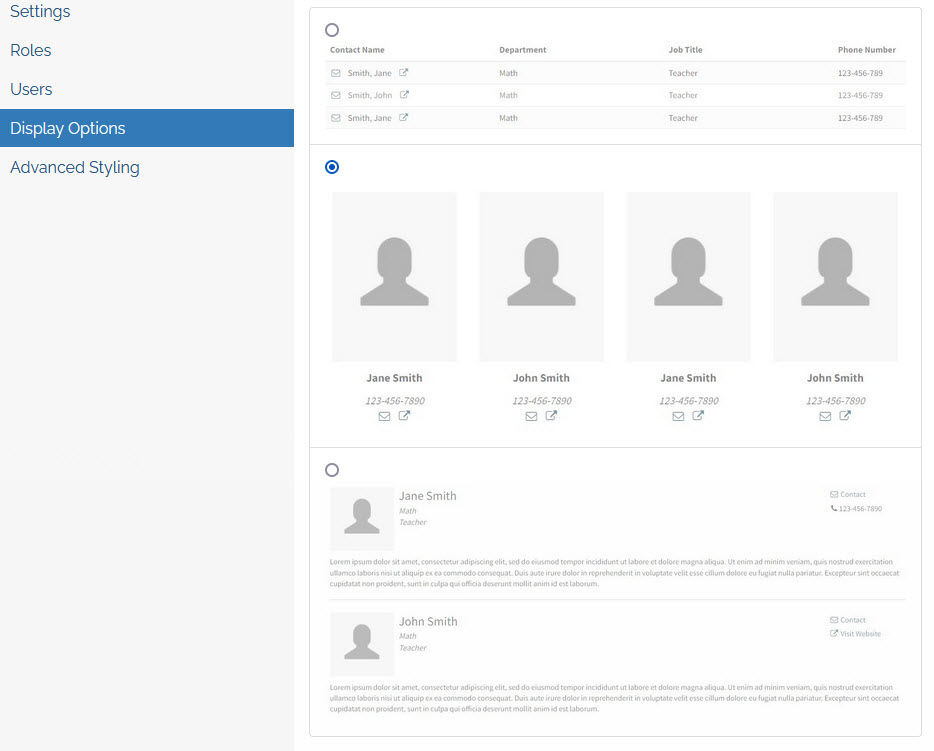Click John Smith's profile photo thumbnail
The width and height of the screenshot is (934, 751).
point(361,644)
